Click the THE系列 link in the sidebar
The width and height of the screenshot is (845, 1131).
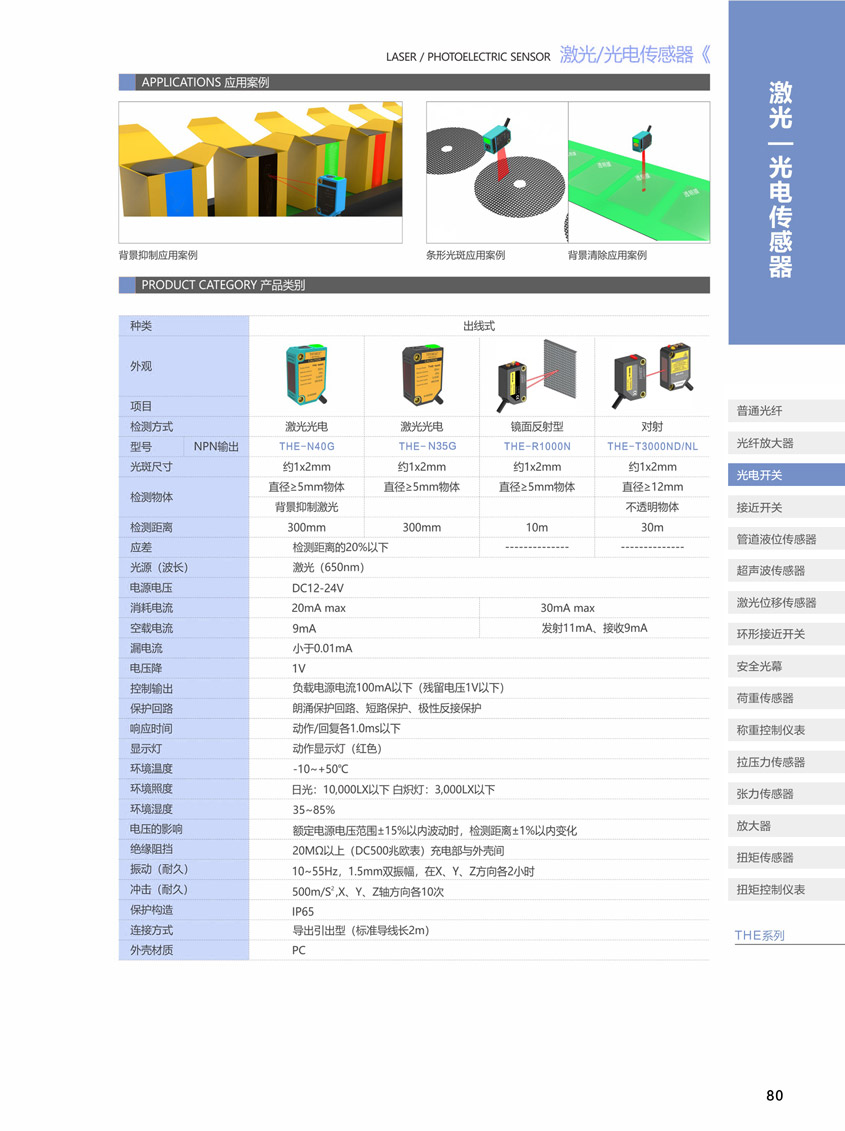[761, 936]
